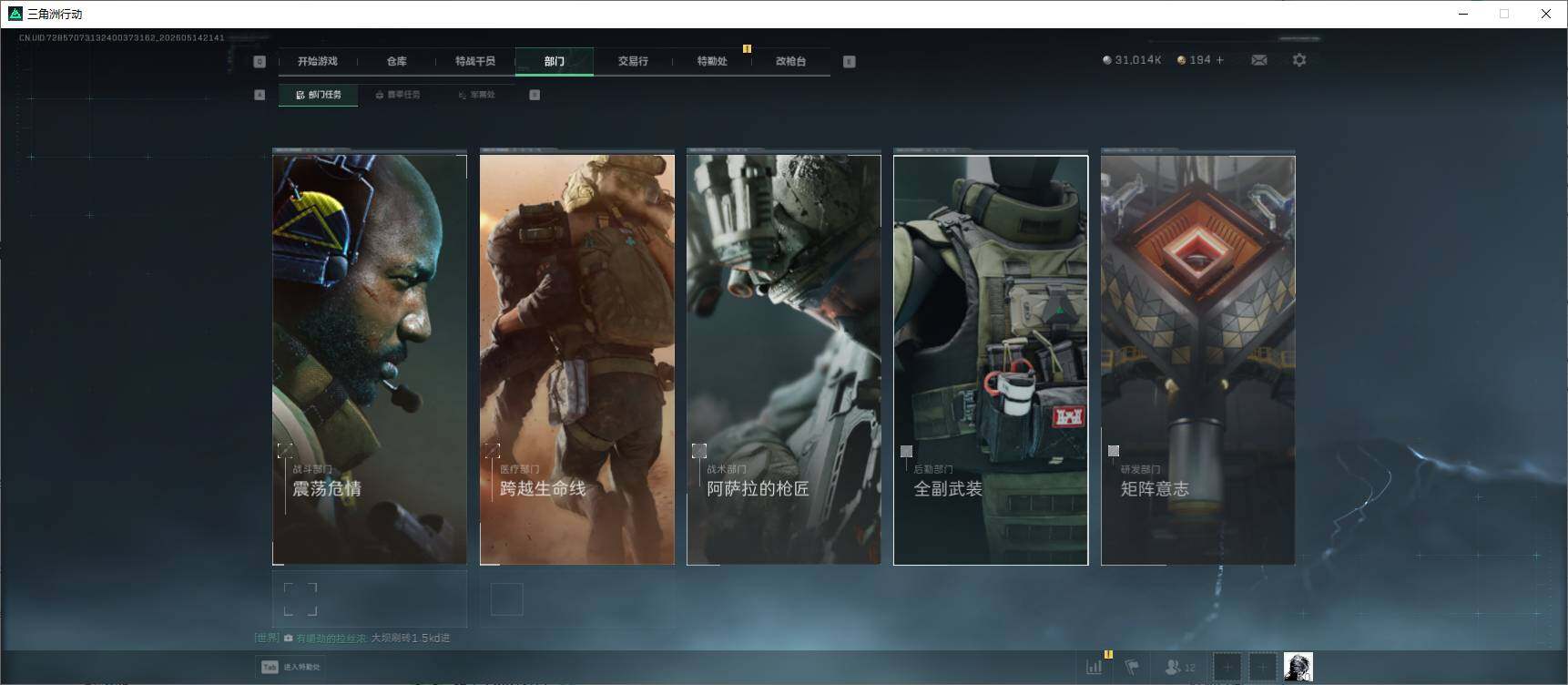This screenshot has width=1568, height=685.
Task: Click the second empty squad slot plus
Action: (1262, 667)
